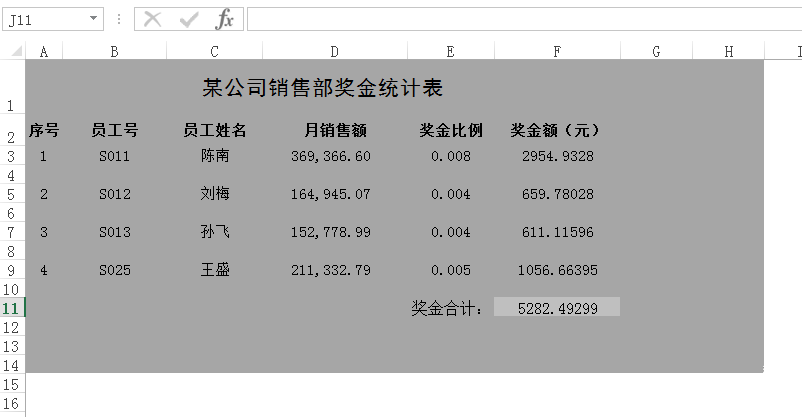This screenshot has width=802, height=417.
Task: Click the name cell 陈南
Action: pos(215,156)
